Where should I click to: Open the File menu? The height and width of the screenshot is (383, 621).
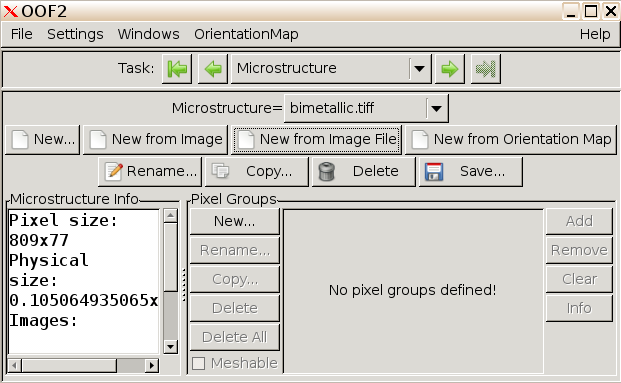tap(21, 34)
